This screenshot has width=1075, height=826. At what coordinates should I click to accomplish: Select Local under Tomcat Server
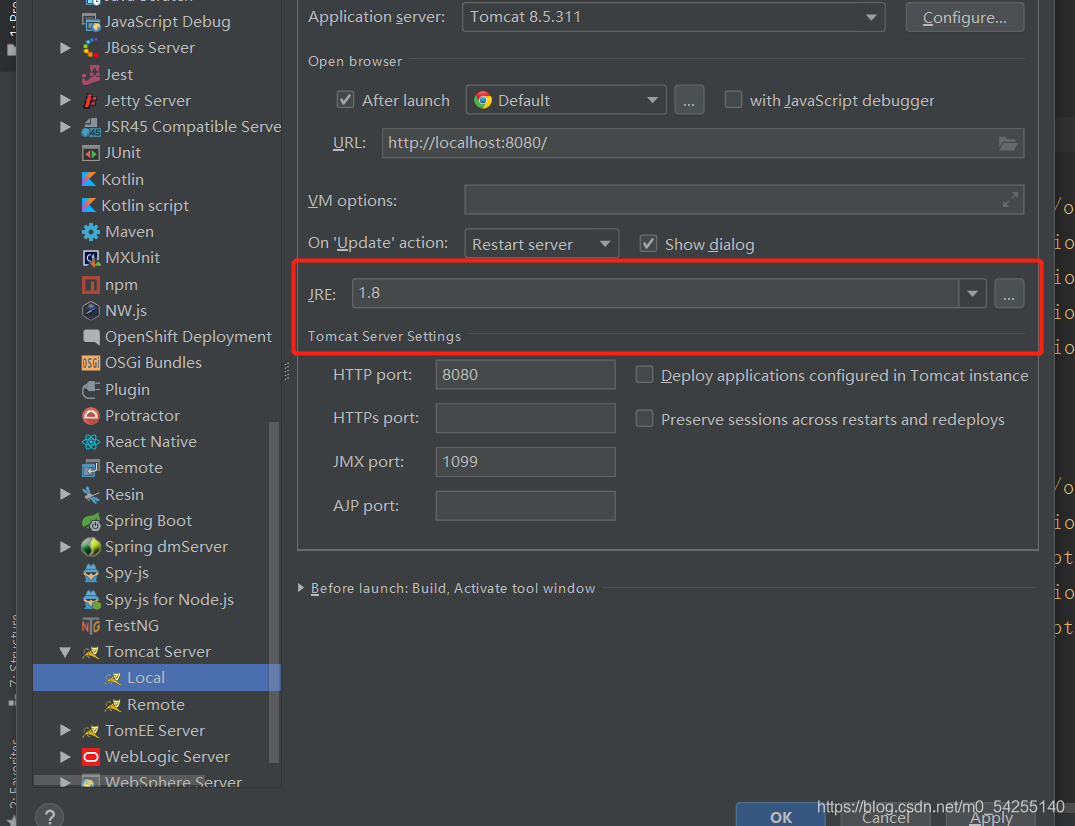157,678
